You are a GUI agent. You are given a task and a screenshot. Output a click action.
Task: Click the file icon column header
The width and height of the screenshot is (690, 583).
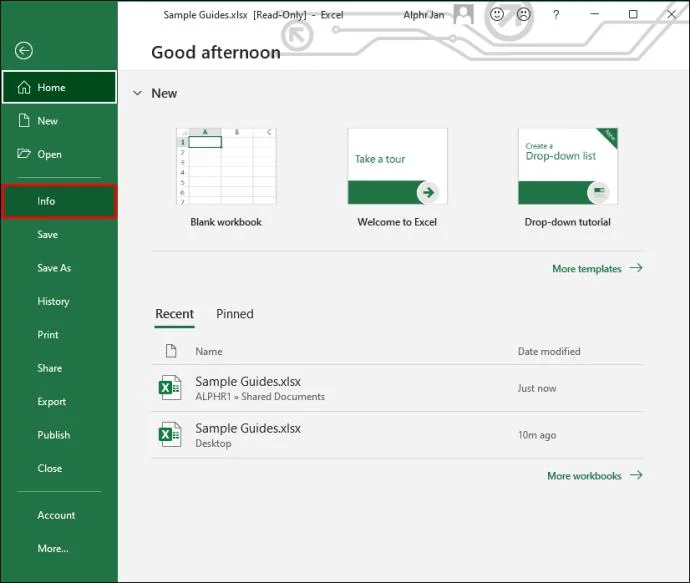pyautogui.click(x=171, y=351)
